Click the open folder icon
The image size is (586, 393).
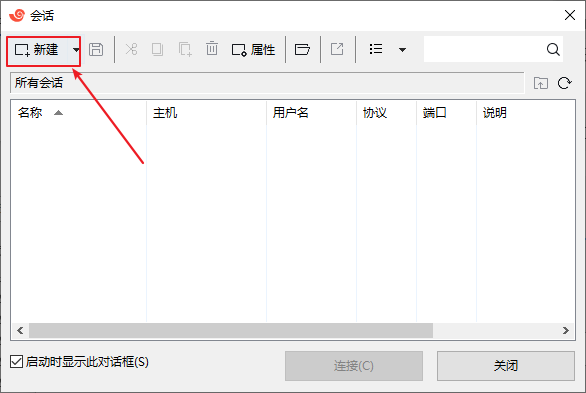click(302, 49)
